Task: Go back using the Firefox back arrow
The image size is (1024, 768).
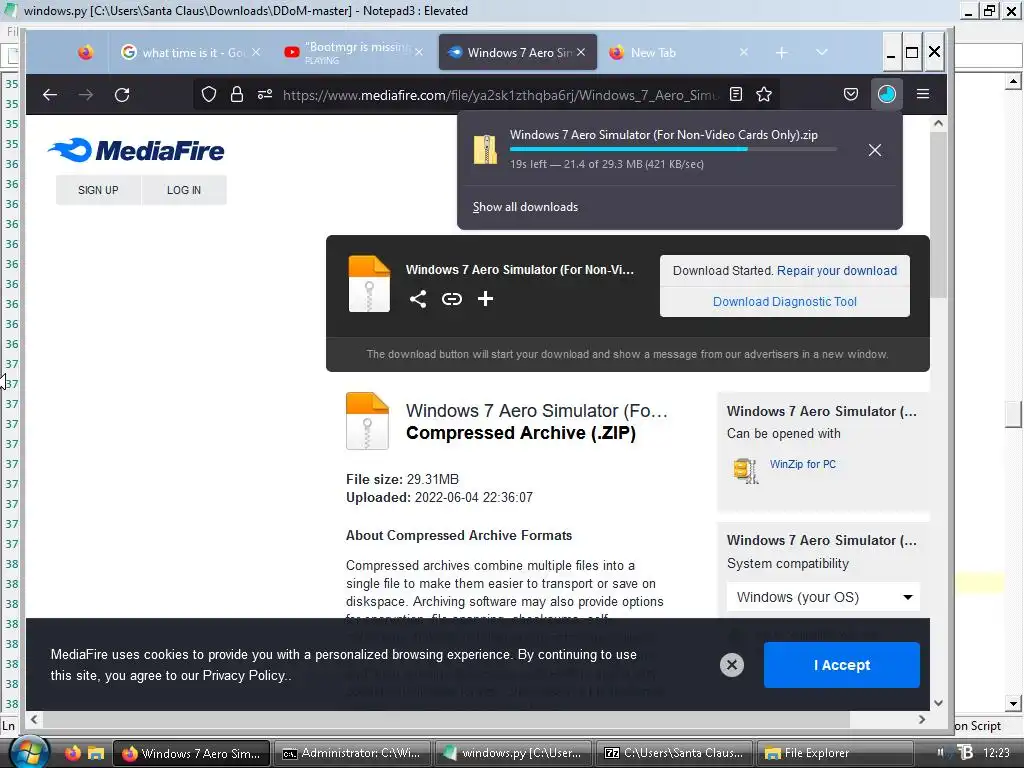Action: pyautogui.click(x=50, y=95)
